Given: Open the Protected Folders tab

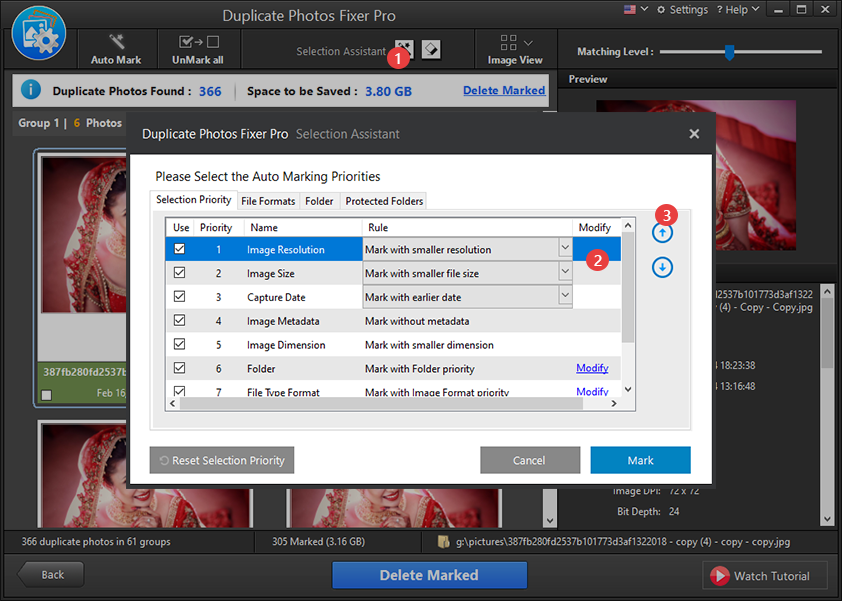Looking at the screenshot, I should 384,201.
